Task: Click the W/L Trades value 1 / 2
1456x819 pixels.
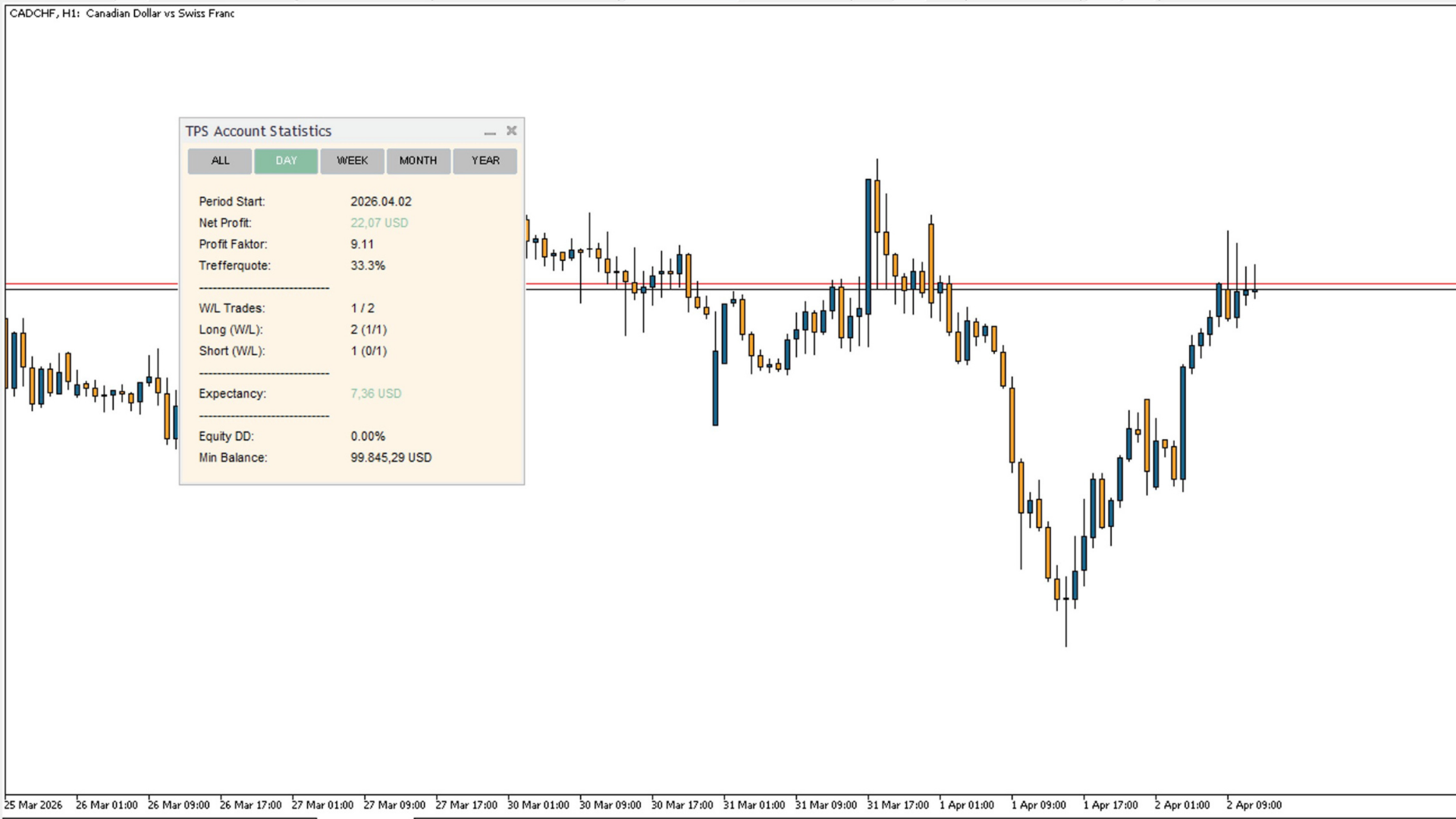Action: (362, 309)
